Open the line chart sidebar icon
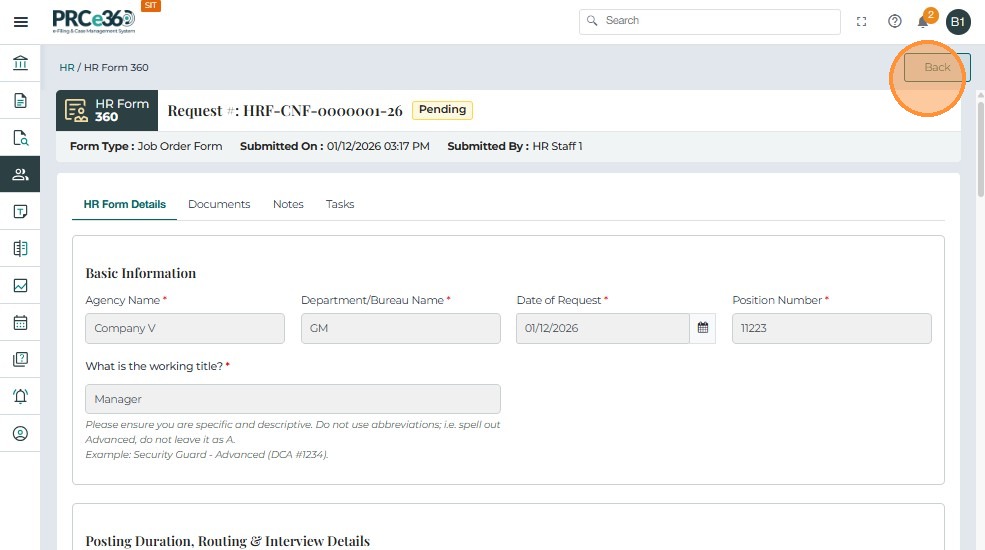985x550 pixels. point(20,285)
